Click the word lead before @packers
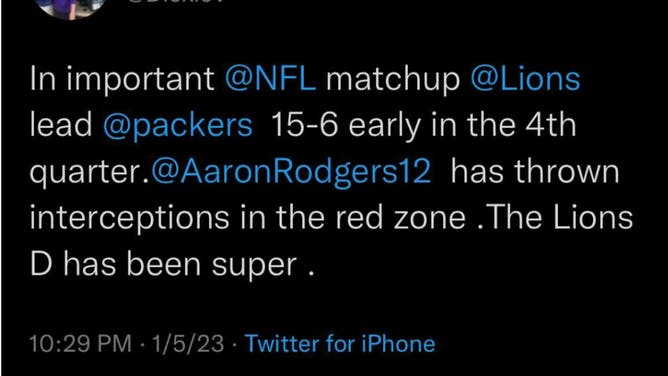 pos(61,126)
